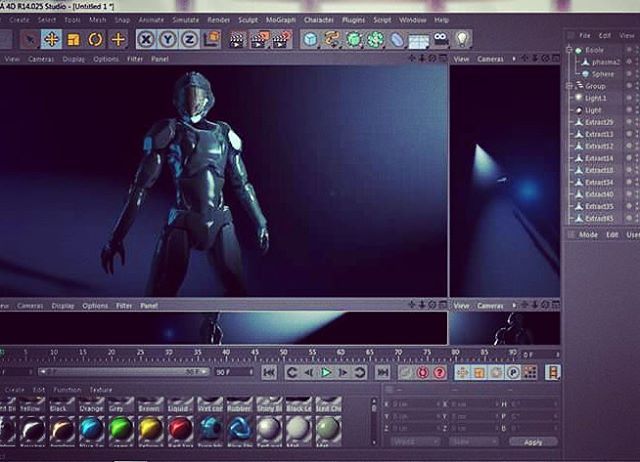The image size is (640, 462).
Task: Open the Size mode dropdown in coordinates
Action: (473, 442)
